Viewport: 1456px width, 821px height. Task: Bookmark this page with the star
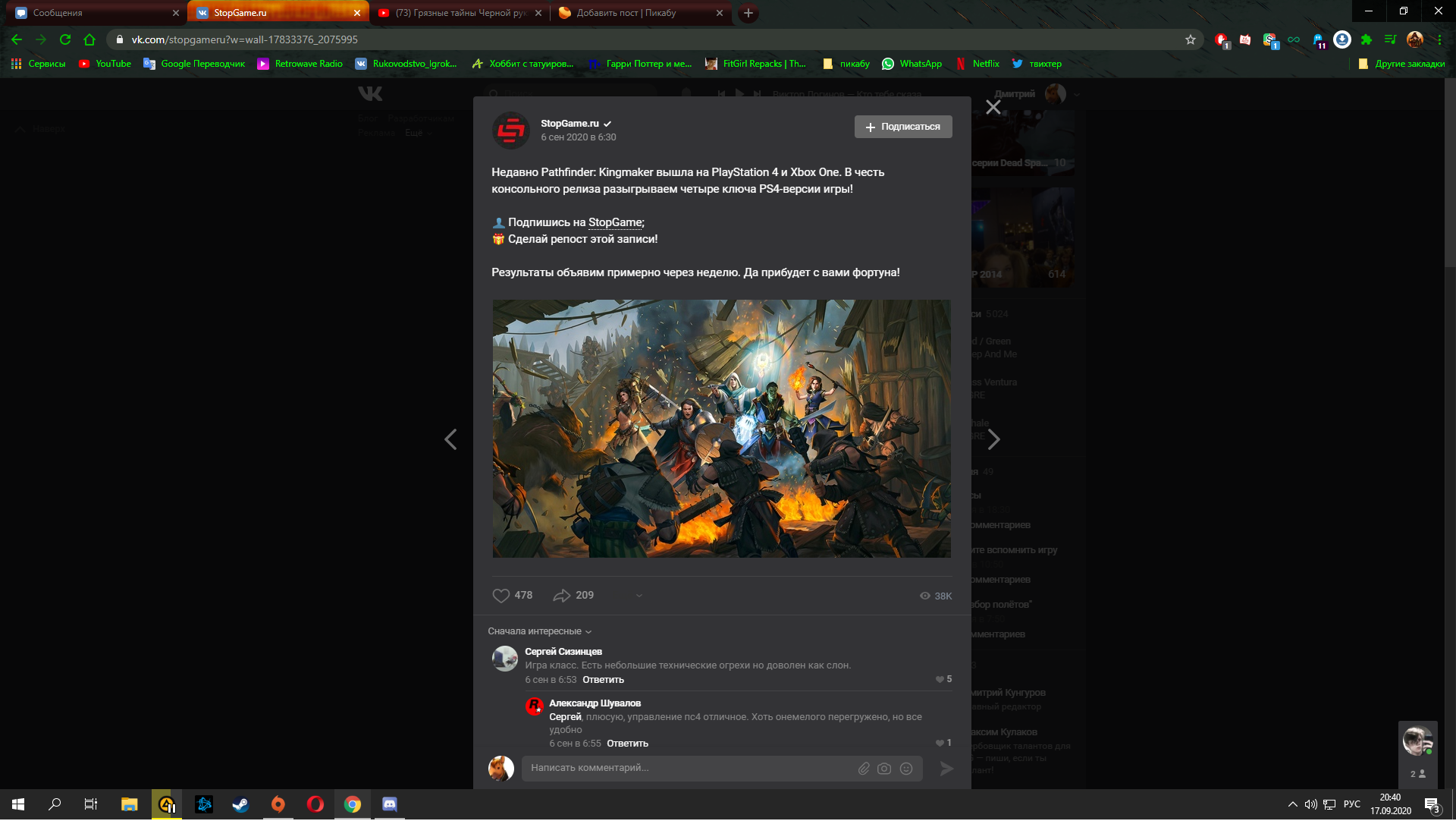1191,39
